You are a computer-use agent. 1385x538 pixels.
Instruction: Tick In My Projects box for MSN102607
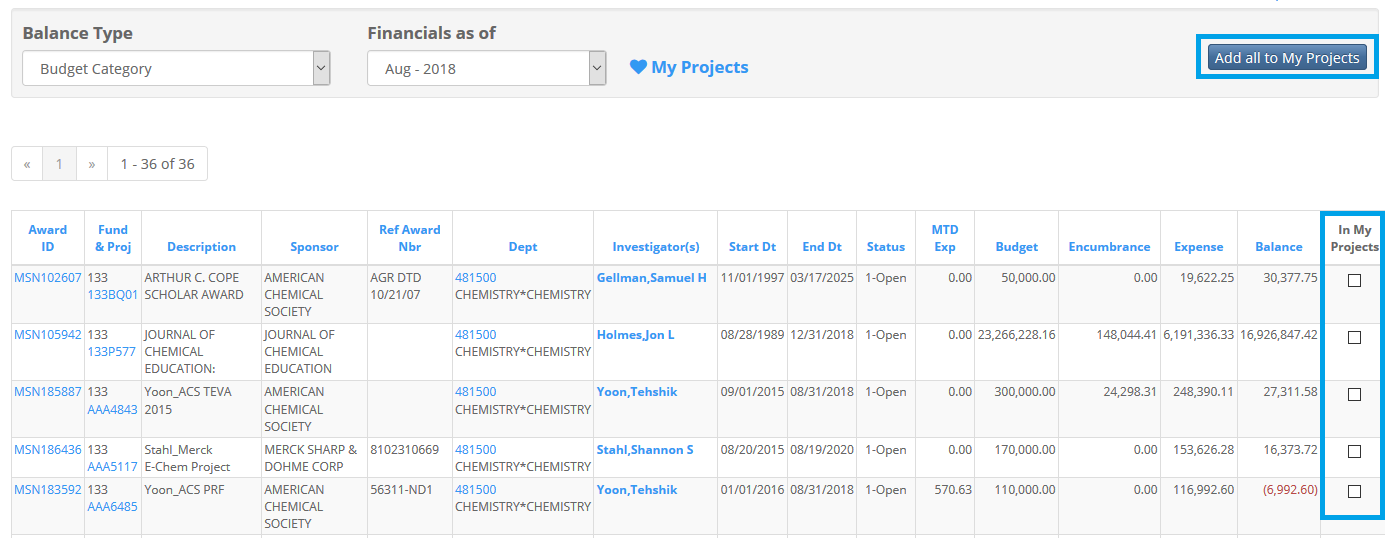pos(1354,281)
